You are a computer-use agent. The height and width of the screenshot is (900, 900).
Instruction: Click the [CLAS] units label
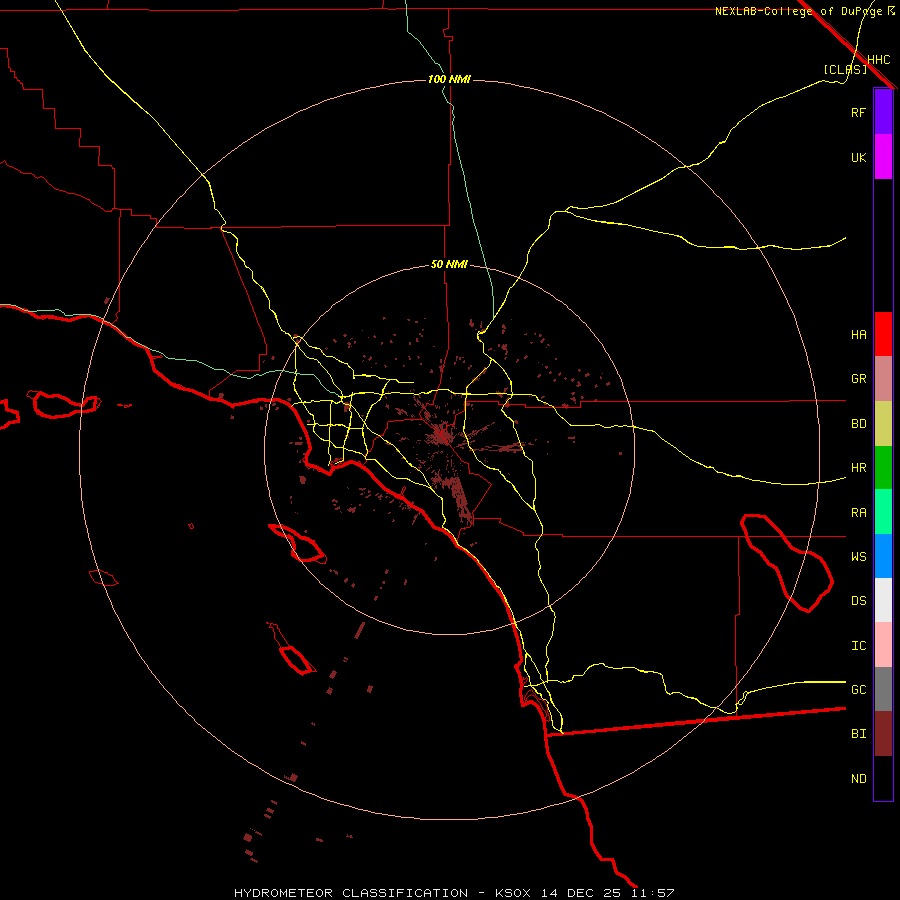845,69
